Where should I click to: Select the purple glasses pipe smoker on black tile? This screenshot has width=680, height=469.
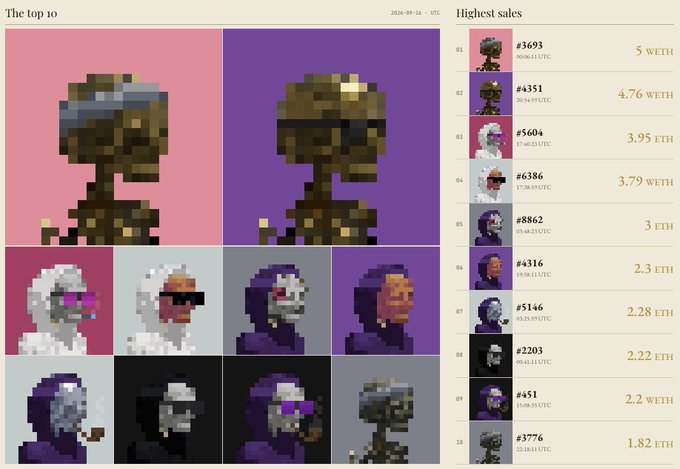pyautogui.click(x=277, y=410)
